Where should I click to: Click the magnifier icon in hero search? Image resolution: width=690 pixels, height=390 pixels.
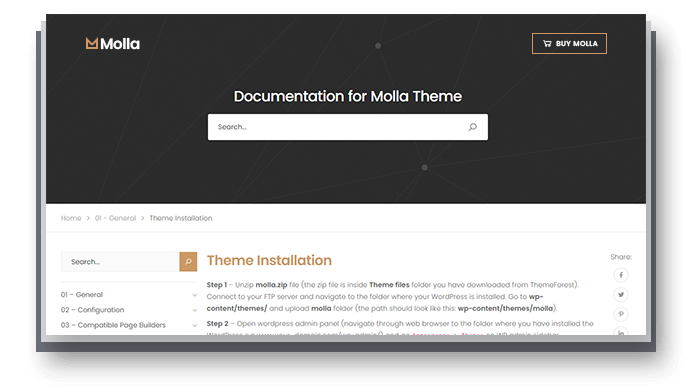point(473,127)
